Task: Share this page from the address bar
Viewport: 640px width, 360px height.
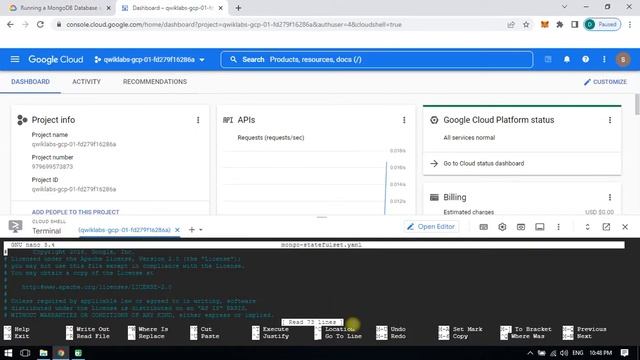Action: tap(511, 24)
